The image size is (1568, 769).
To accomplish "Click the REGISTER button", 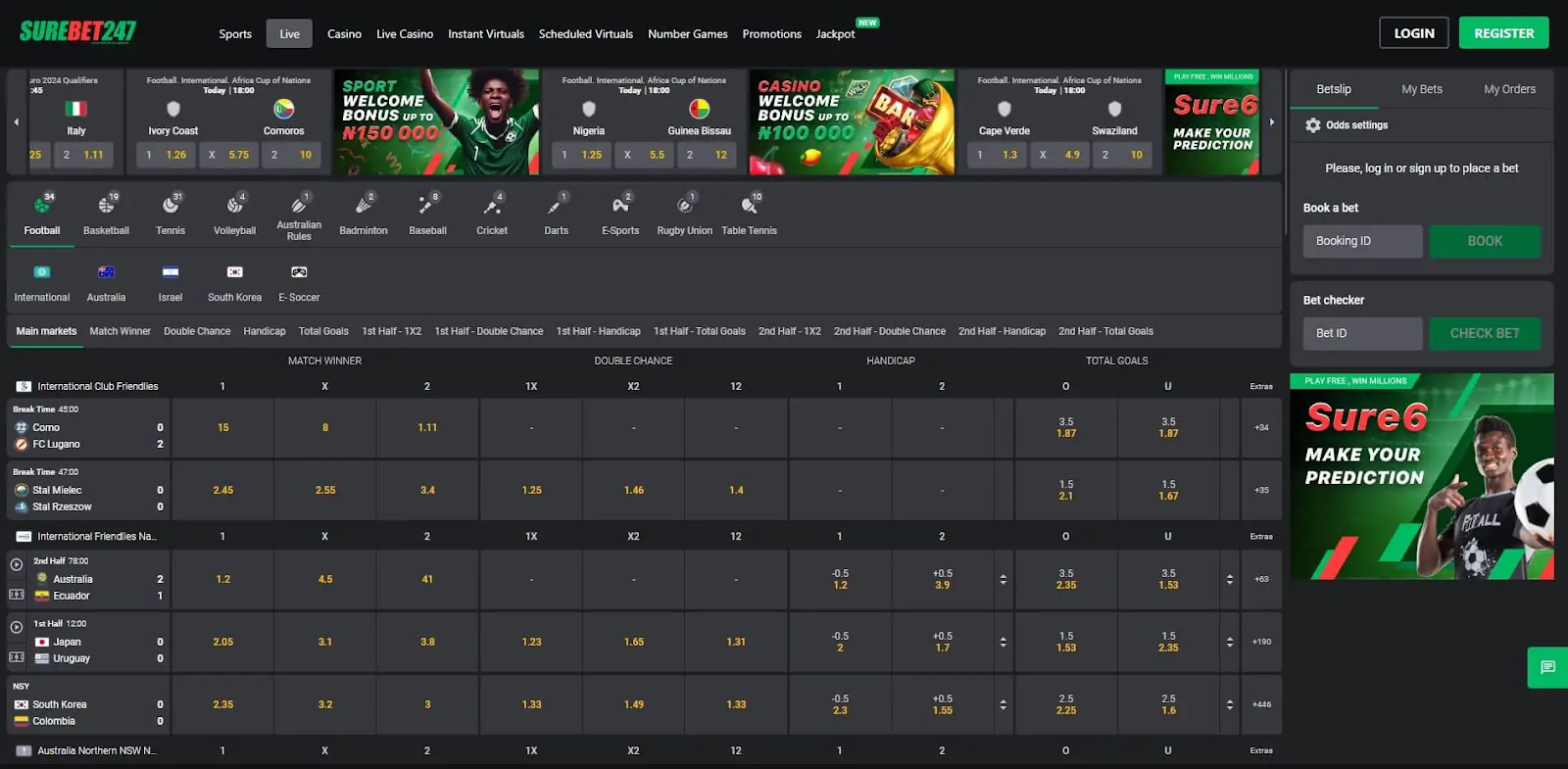I will coord(1504,33).
